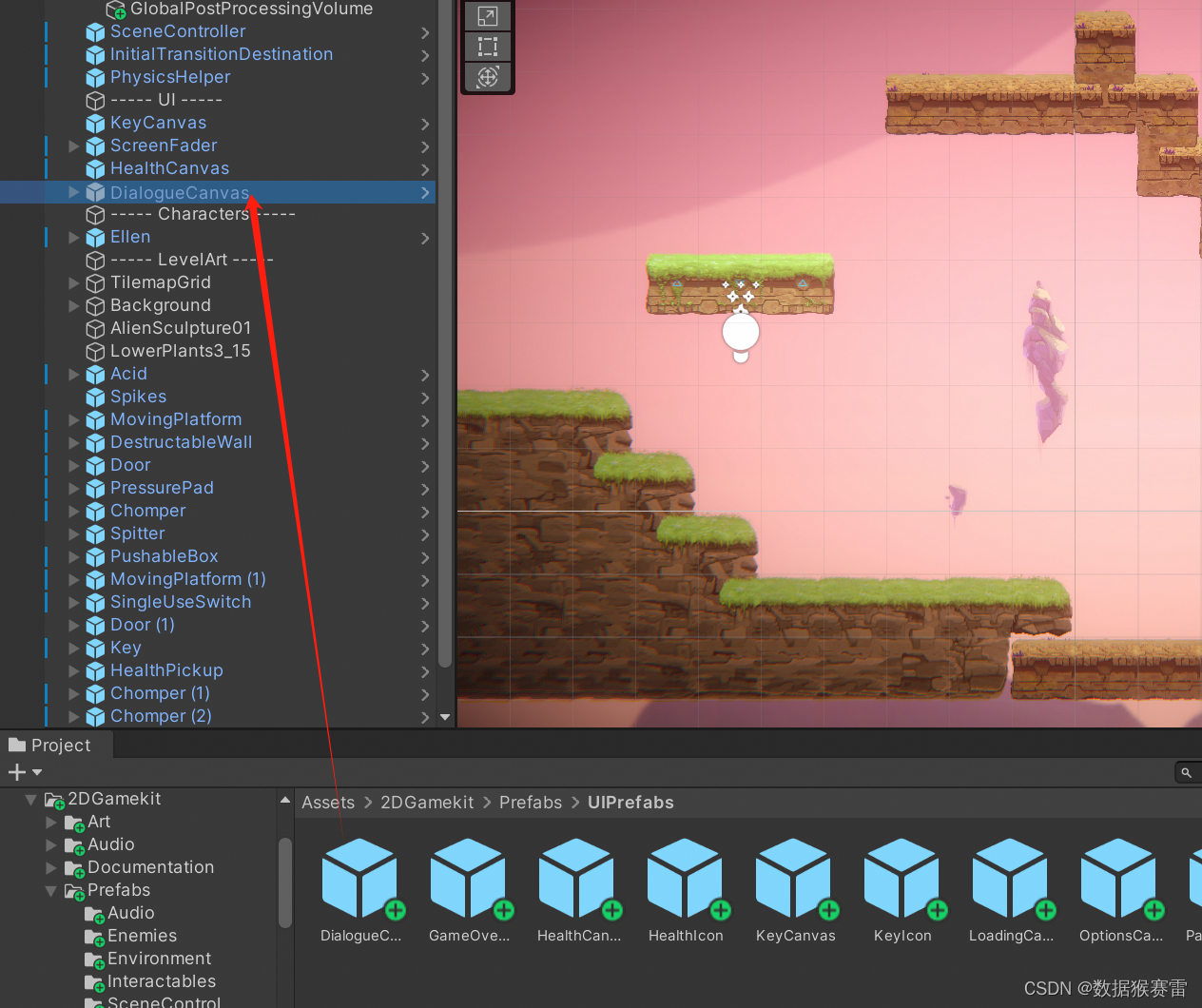Select the Scale tool in scene toolbar

point(488,16)
